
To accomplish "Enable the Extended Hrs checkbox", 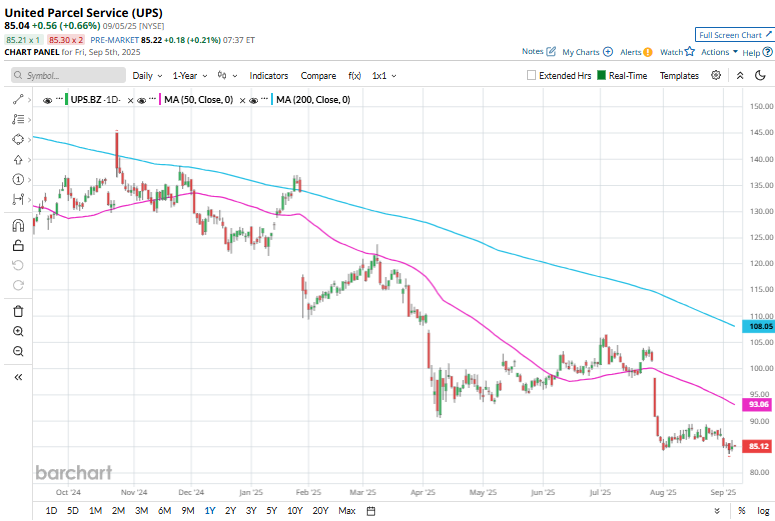I will point(531,75).
